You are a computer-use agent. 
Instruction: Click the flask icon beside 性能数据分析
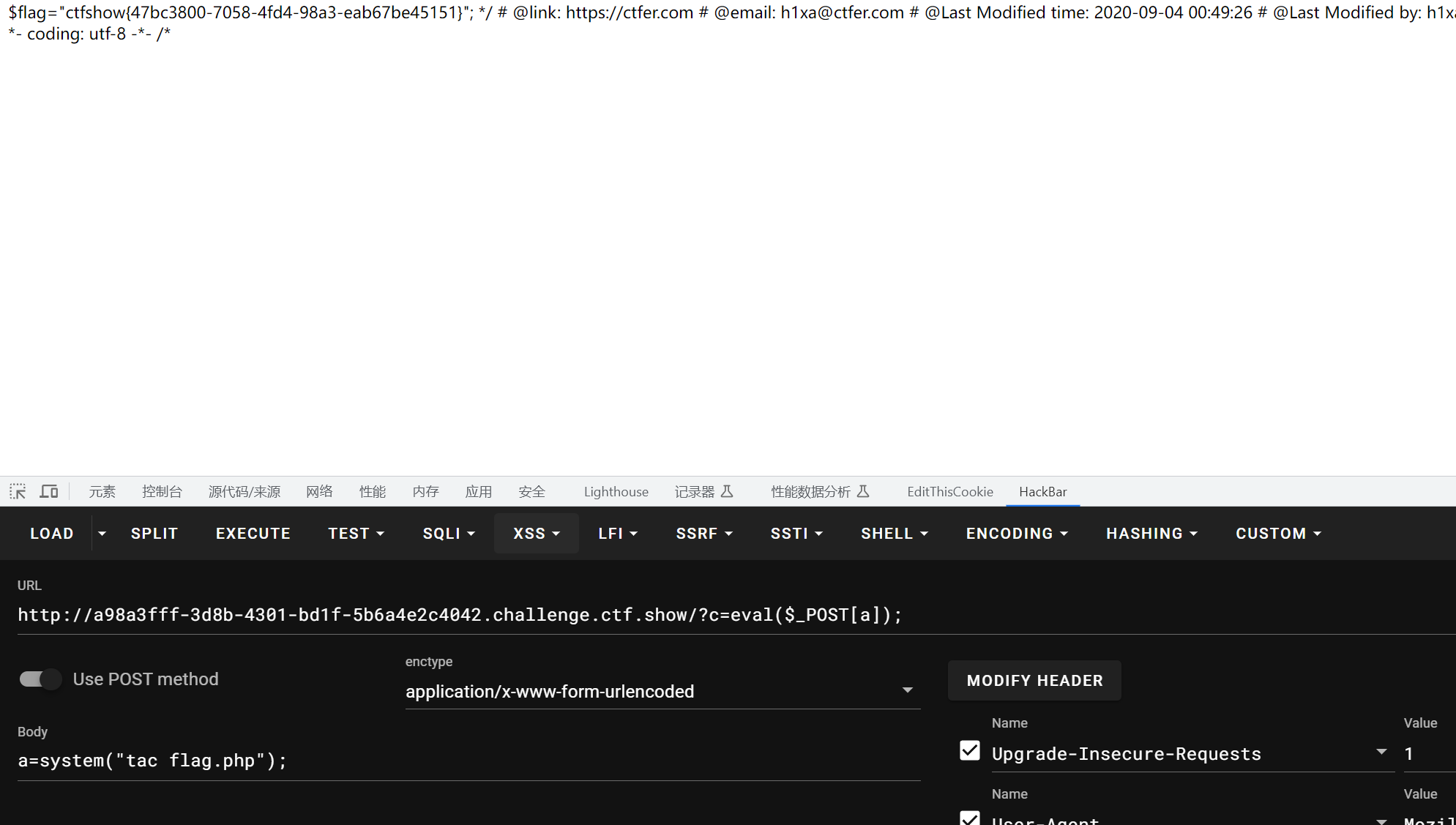[863, 491]
